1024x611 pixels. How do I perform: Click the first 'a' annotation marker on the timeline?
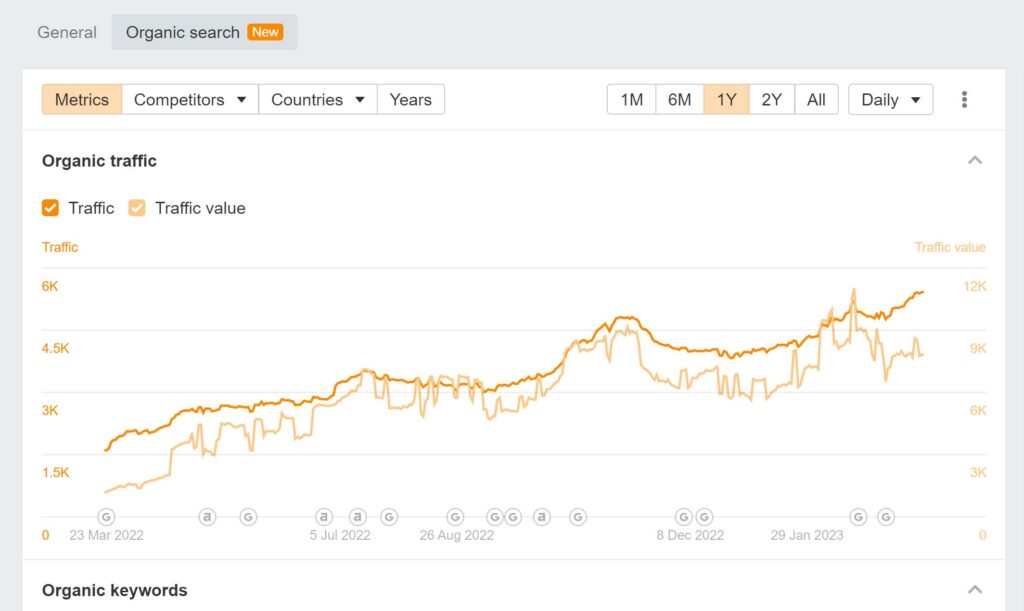point(207,517)
